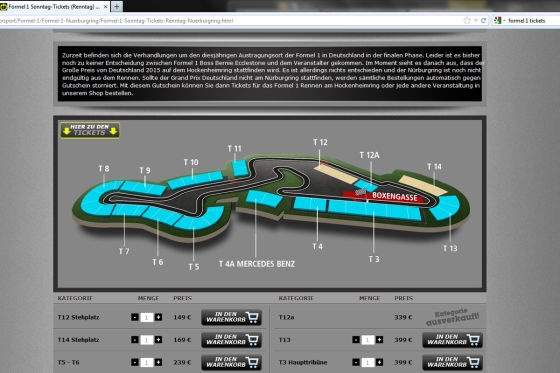Decrease quantity for T5 - T6
The height and width of the screenshot is (373, 560).
coord(135,362)
